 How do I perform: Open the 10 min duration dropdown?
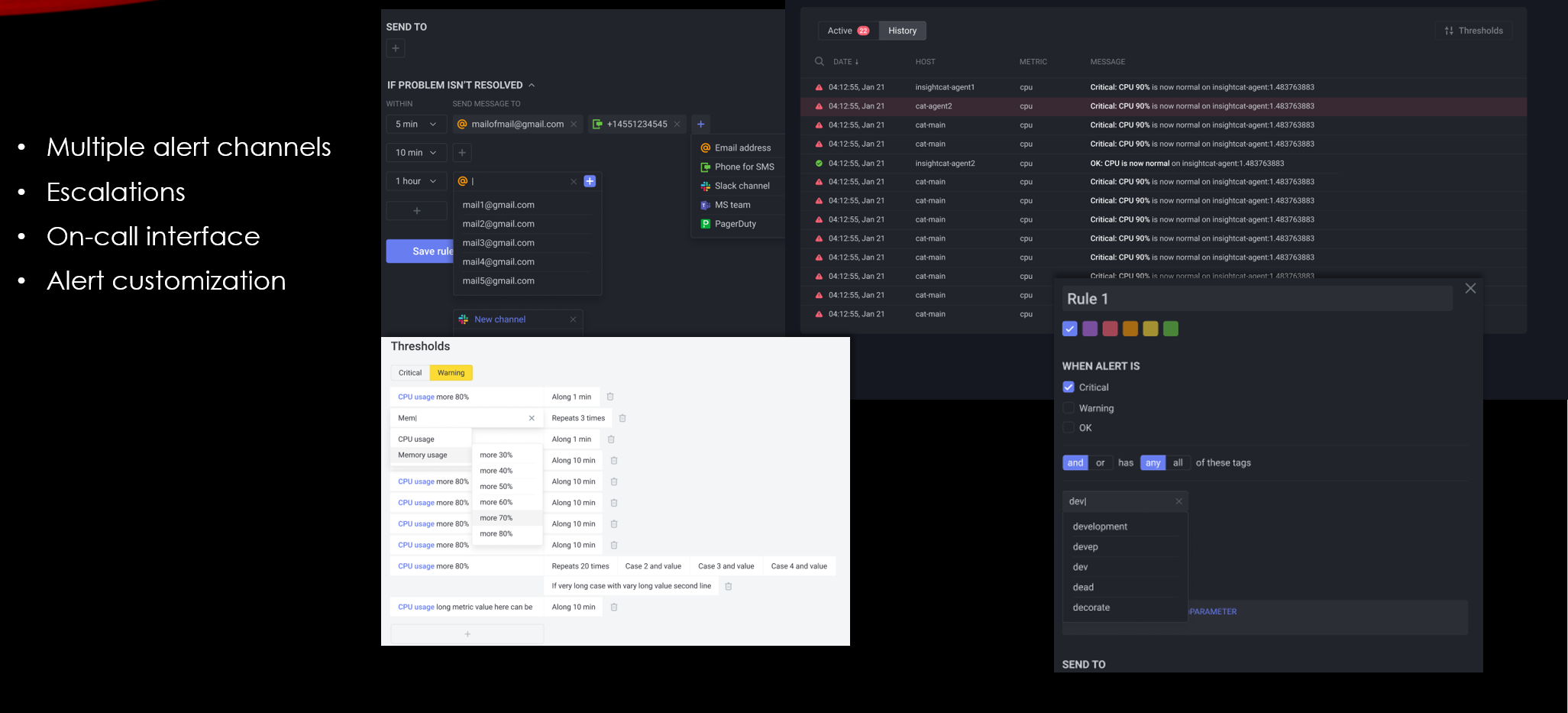point(416,153)
